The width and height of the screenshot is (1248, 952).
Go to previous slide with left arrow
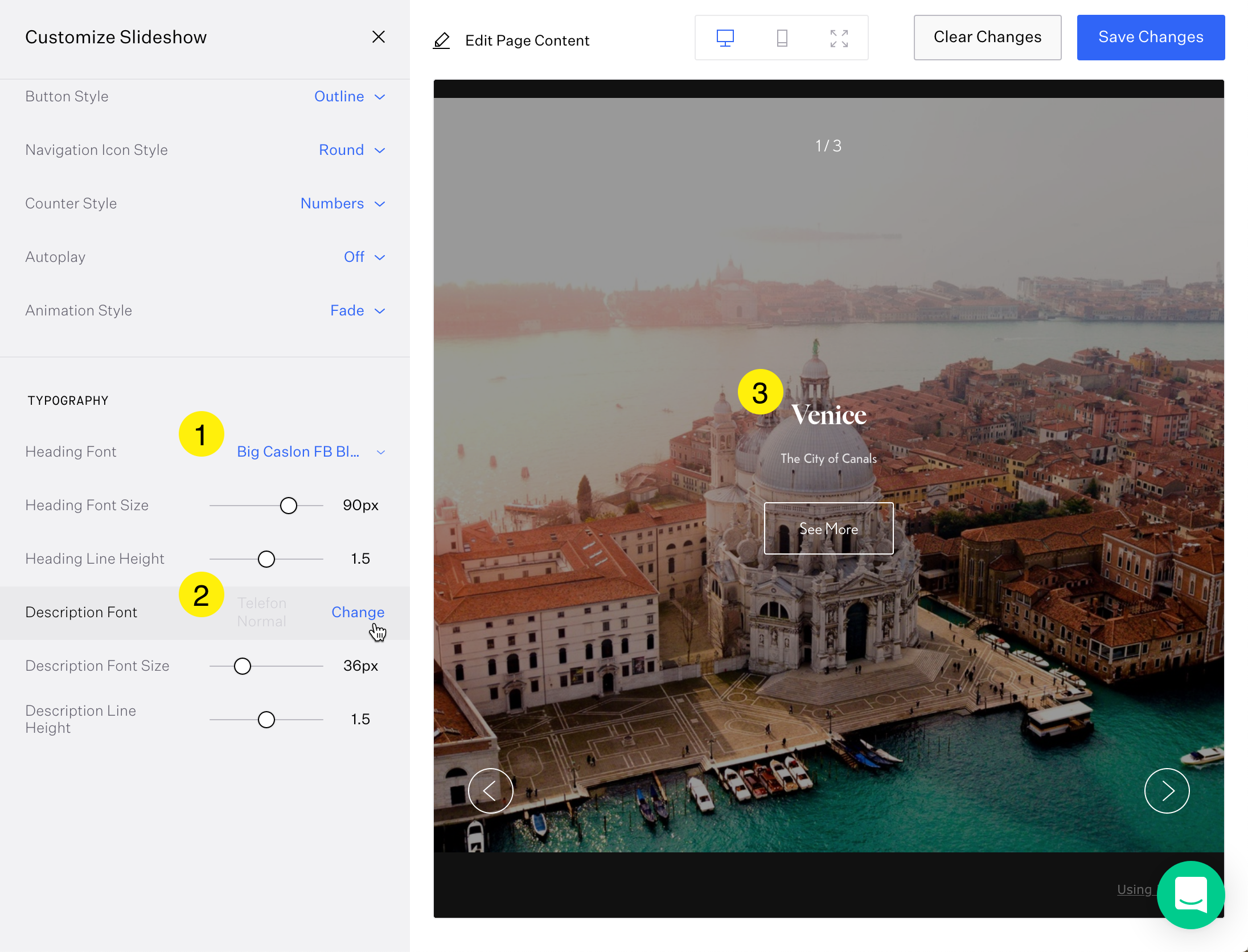tap(490, 790)
